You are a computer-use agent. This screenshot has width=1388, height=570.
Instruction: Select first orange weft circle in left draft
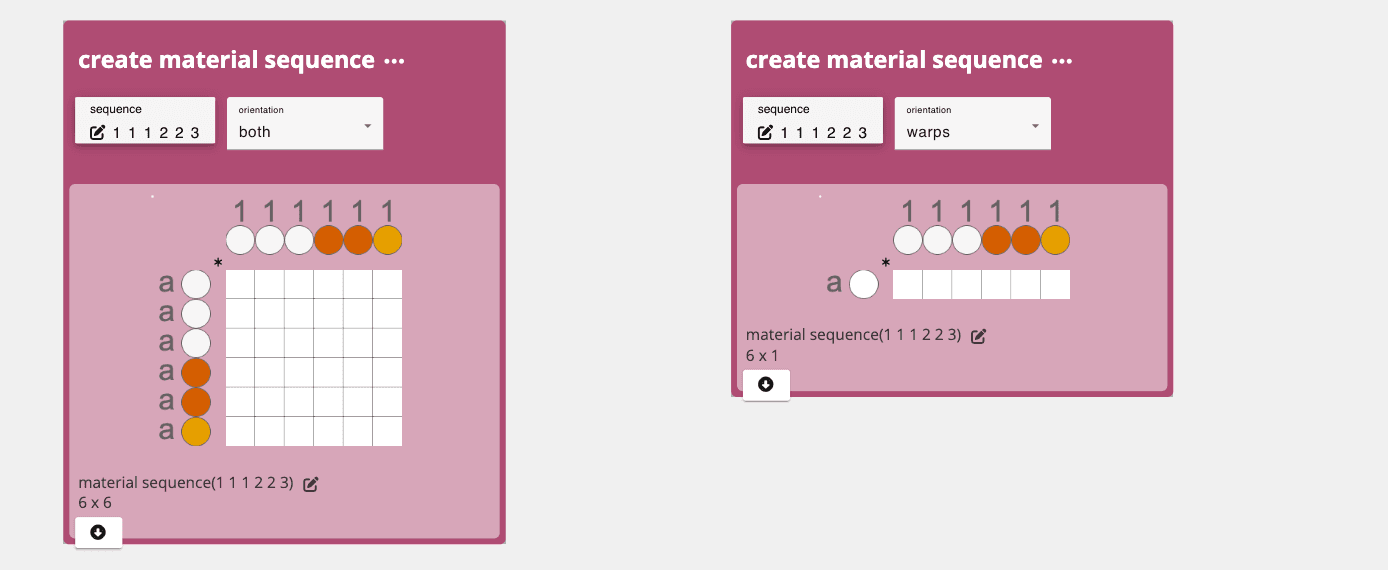point(196,373)
